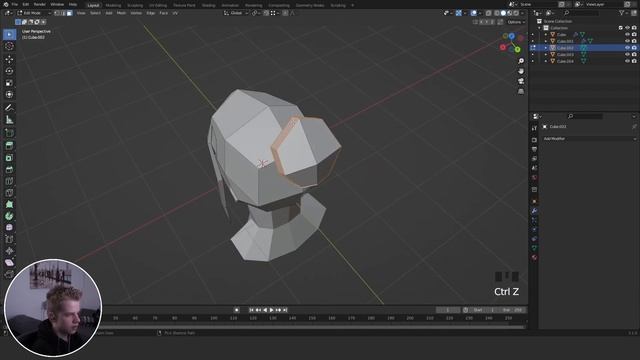Select the Smooth vertices tool
The height and width of the screenshot is (360, 640).
(x=9, y=228)
